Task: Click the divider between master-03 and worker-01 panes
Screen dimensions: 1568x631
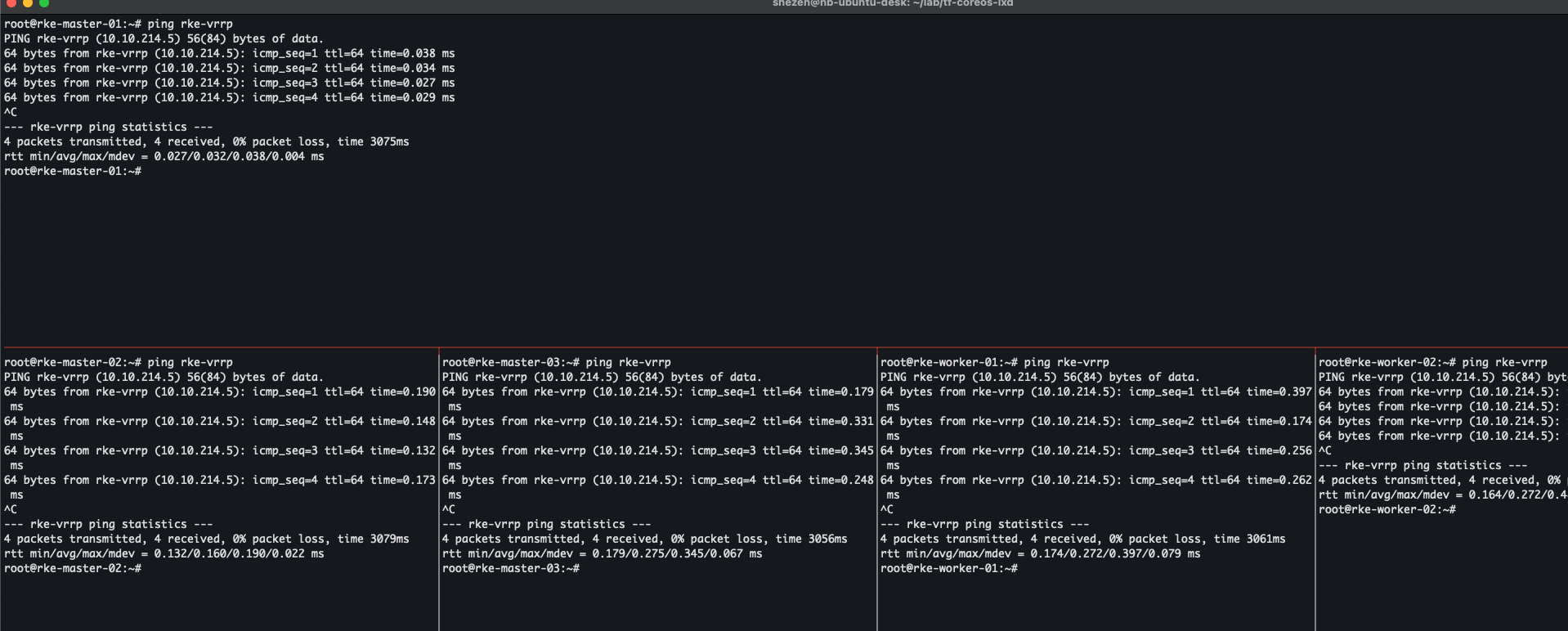Action: (877, 490)
